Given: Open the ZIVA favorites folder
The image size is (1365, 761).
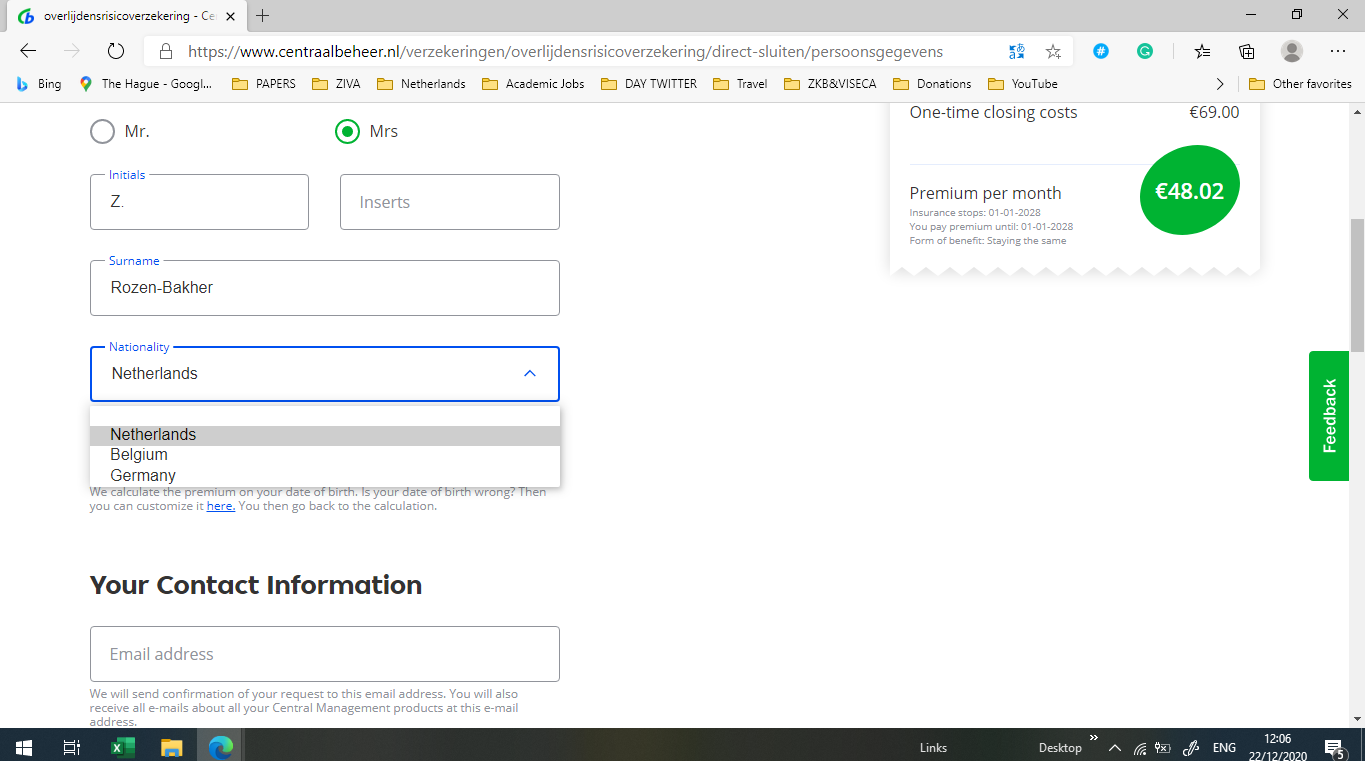Looking at the screenshot, I should [336, 84].
